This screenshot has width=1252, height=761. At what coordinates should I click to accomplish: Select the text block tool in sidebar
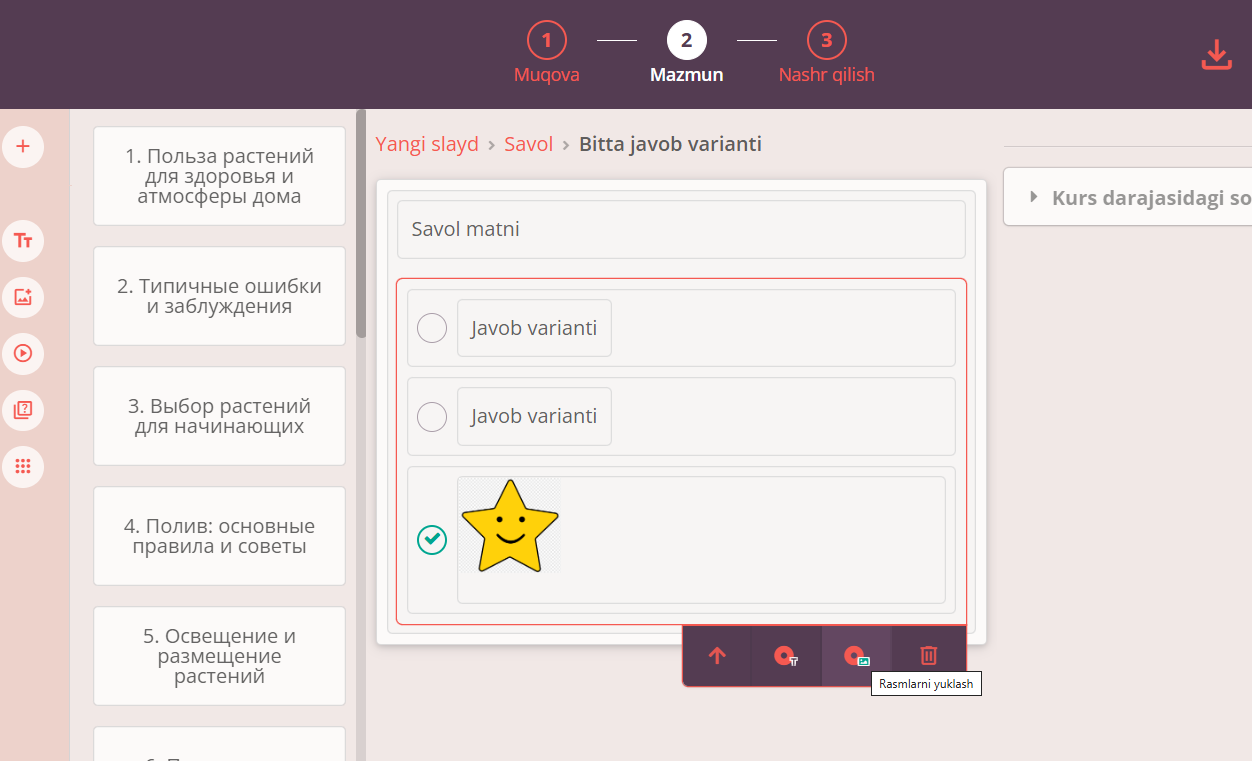[x=23, y=241]
